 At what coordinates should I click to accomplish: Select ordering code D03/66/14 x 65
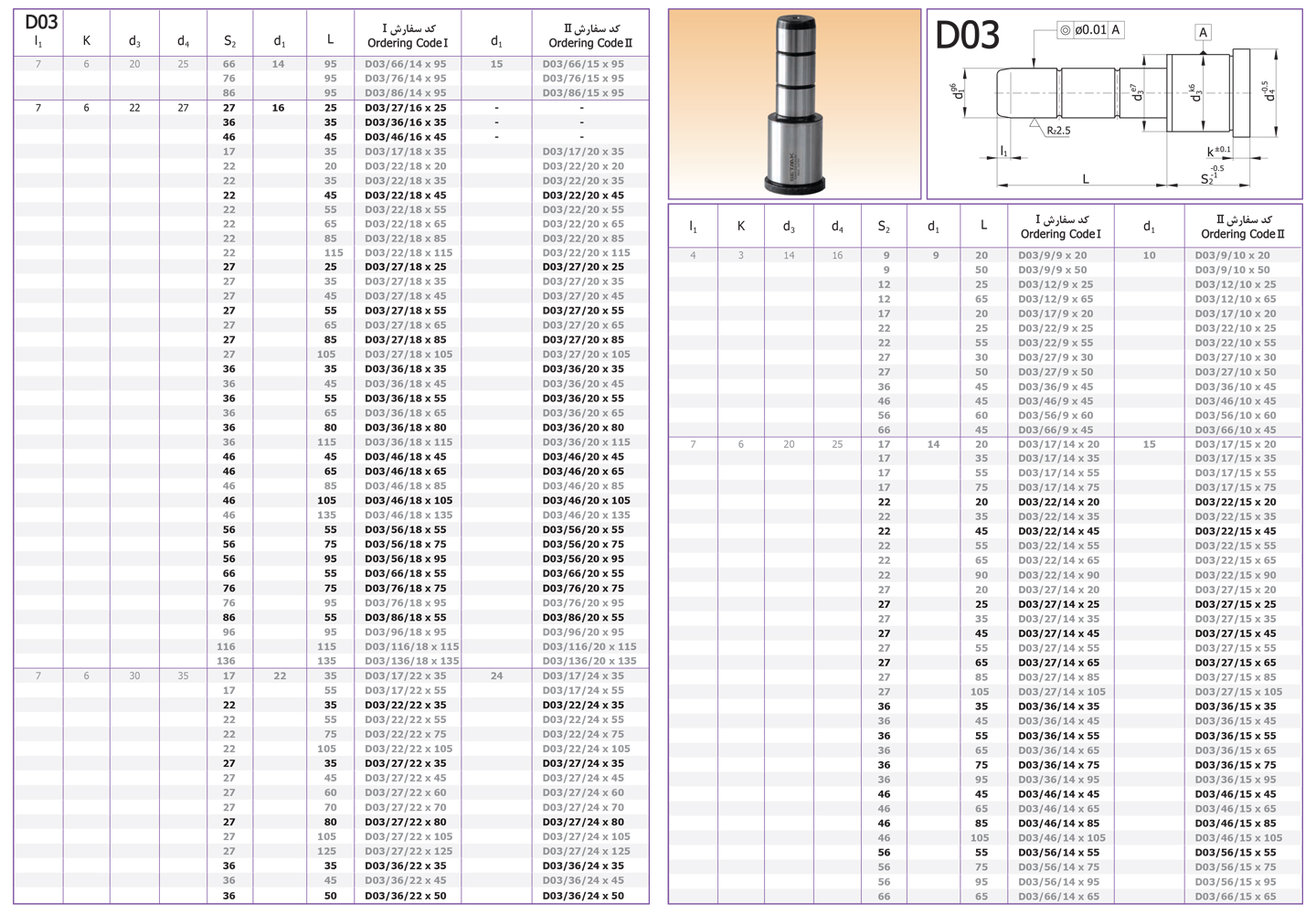1059,897
